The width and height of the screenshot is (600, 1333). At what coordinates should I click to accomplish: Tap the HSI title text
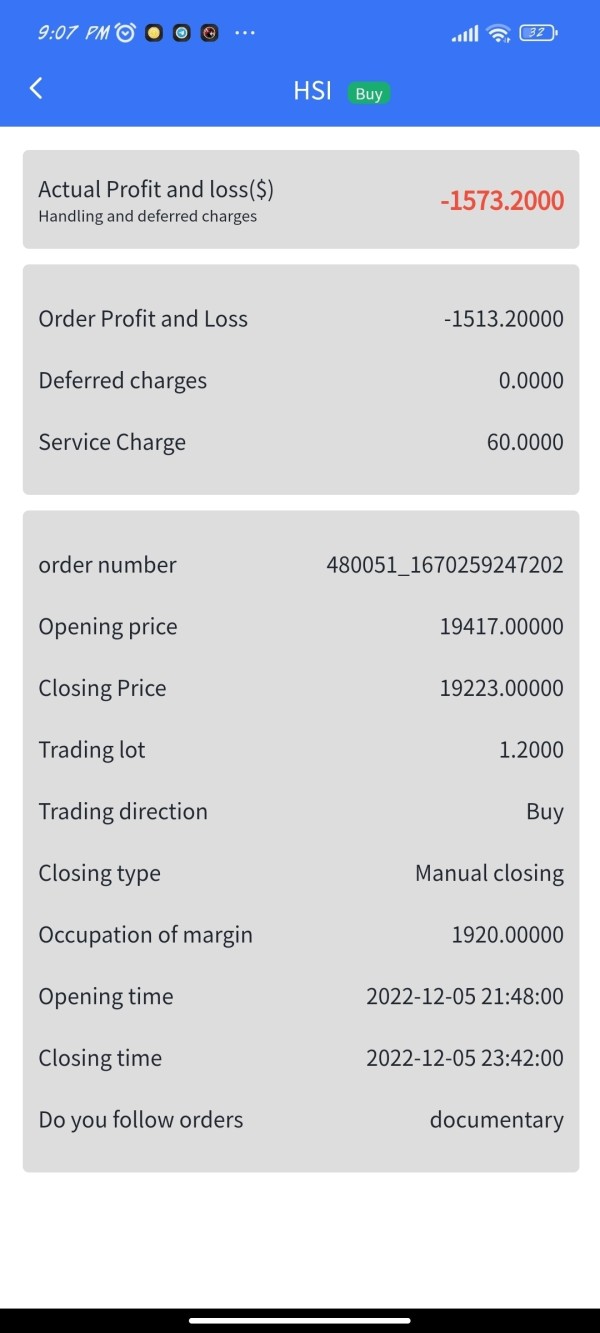click(312, 91)
